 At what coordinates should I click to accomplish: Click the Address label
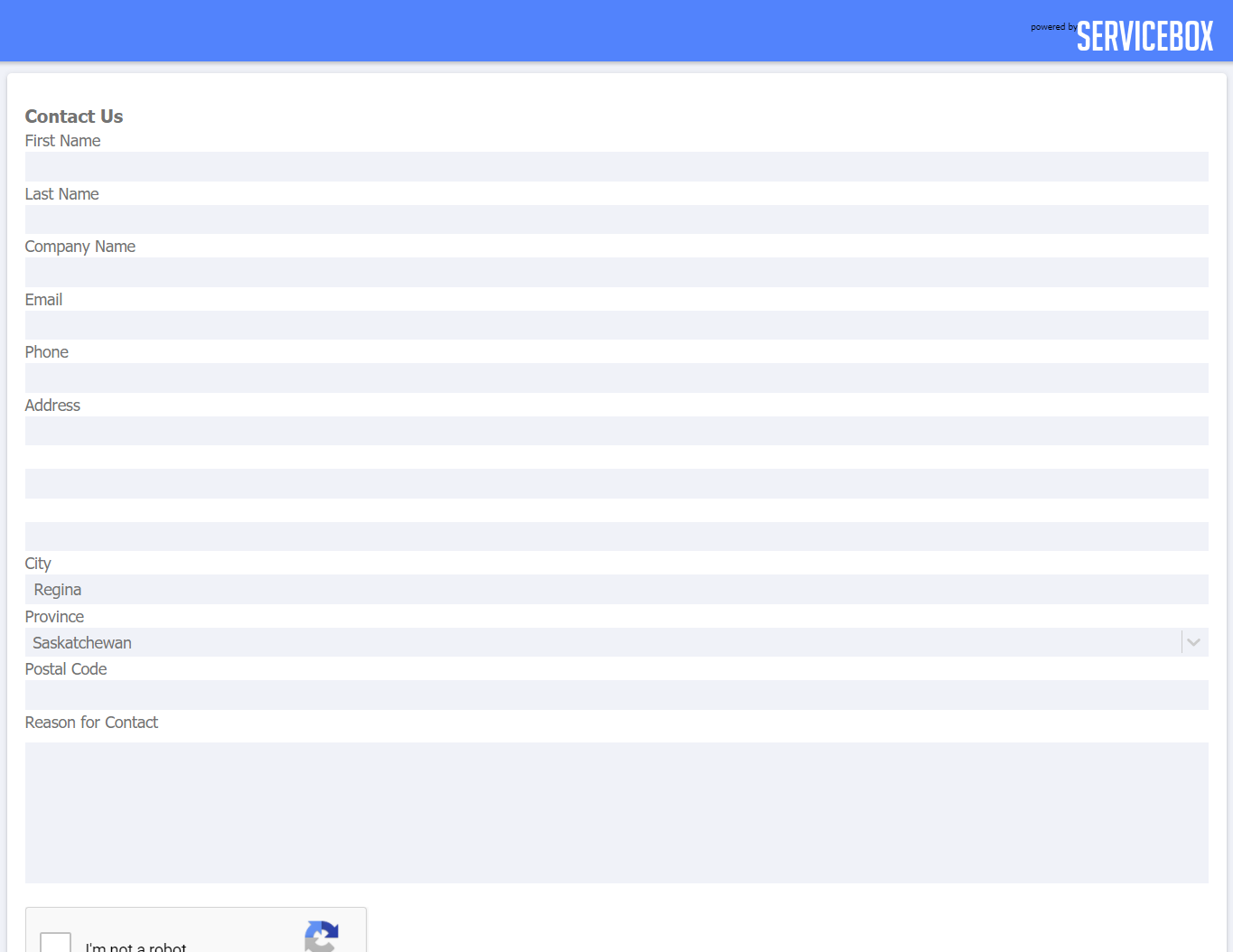coord(52,406)
